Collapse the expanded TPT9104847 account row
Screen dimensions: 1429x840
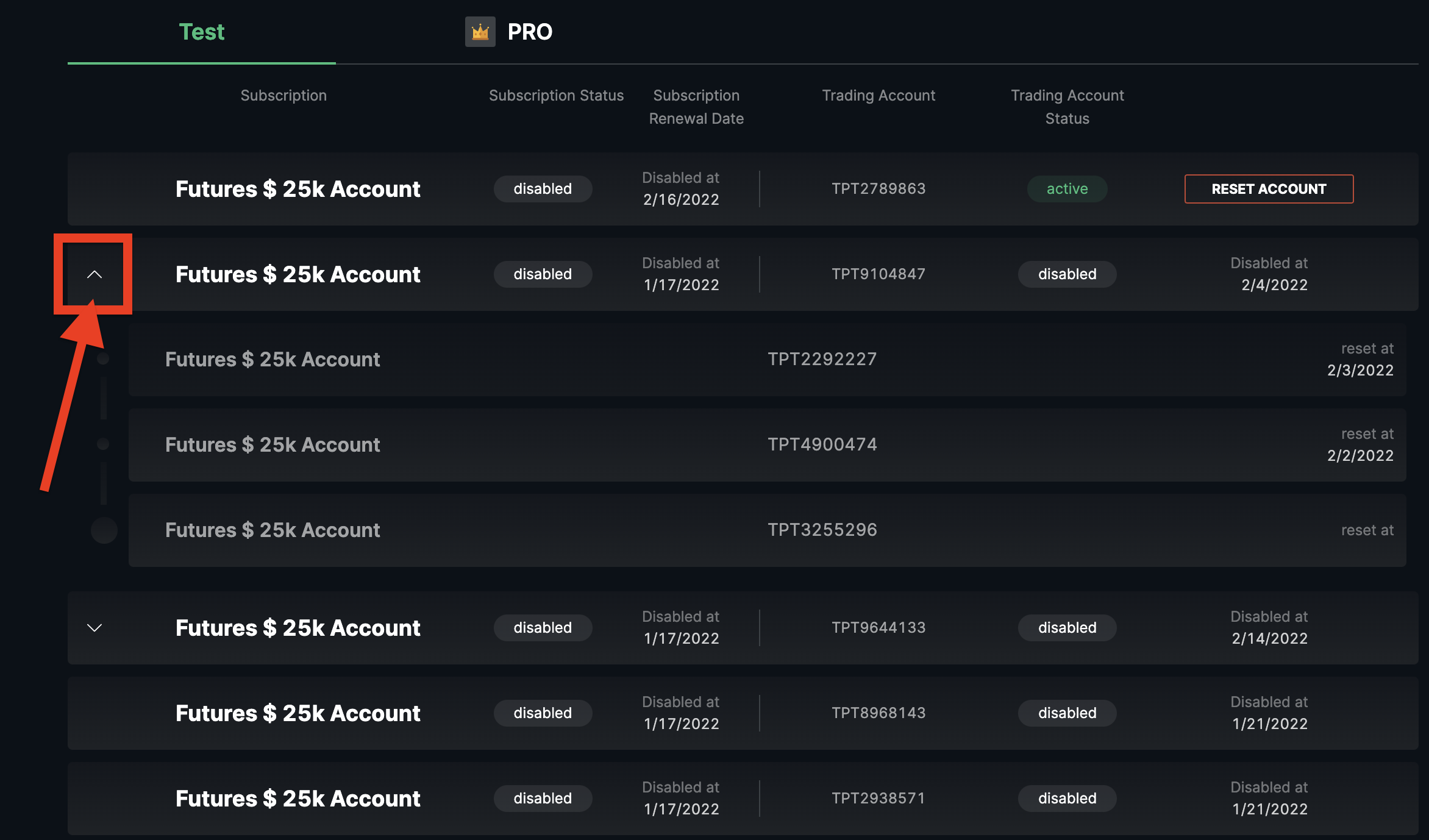94,274
